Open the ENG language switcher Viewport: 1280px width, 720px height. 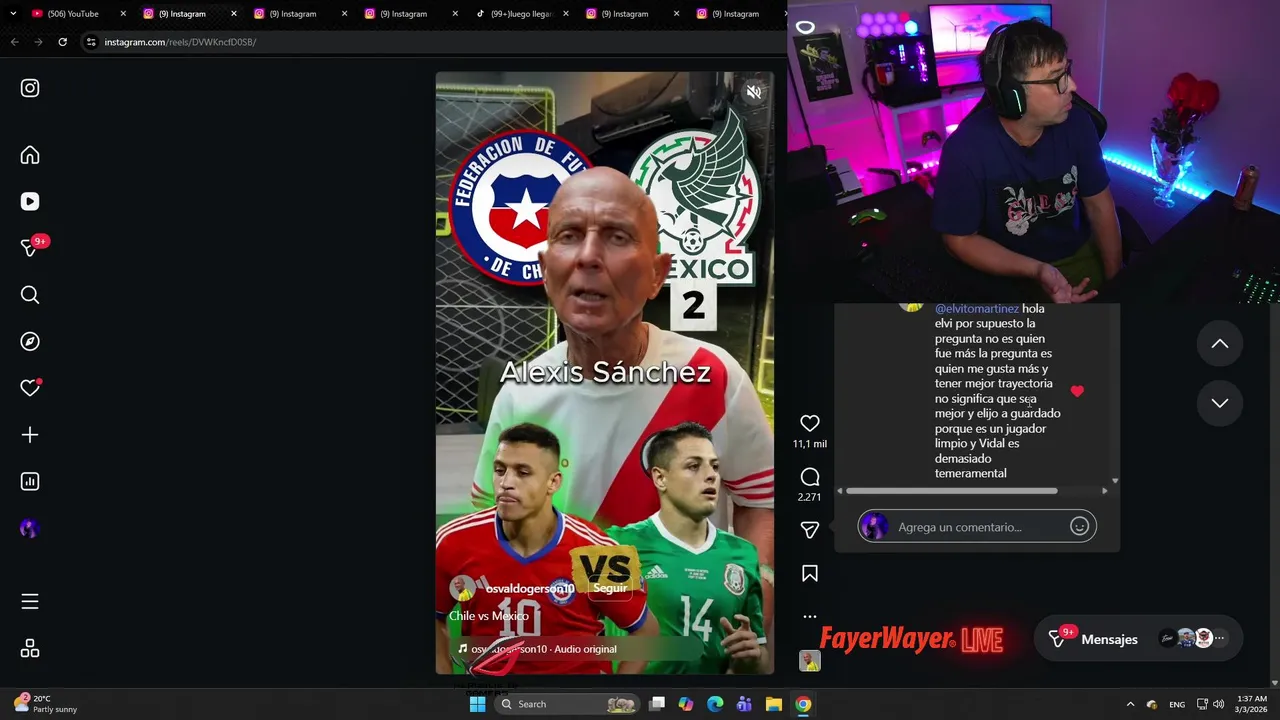click(x=1177, y=704)
